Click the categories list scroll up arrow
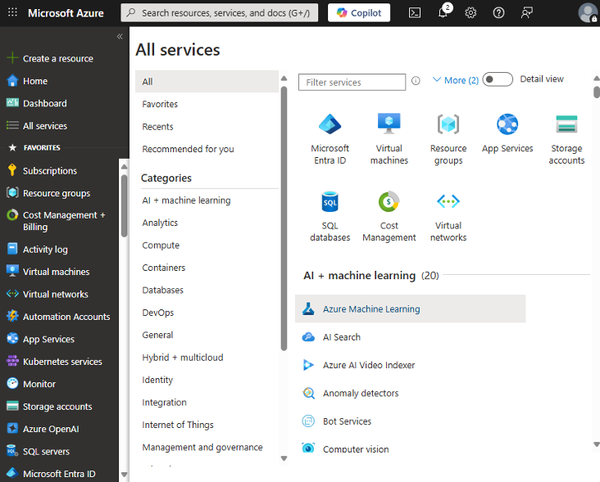 tap(284, 78)
